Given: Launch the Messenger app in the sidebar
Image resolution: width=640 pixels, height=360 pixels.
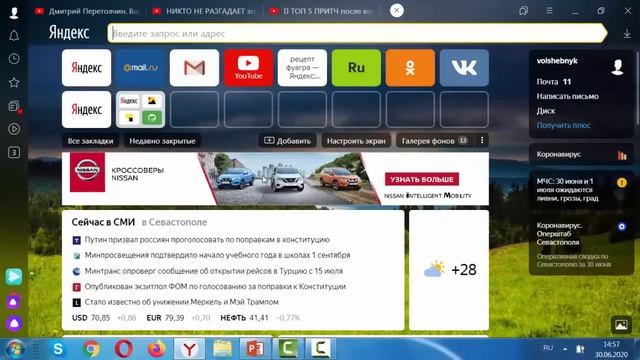Looking at the screenshot, I should tap(14, 277).
